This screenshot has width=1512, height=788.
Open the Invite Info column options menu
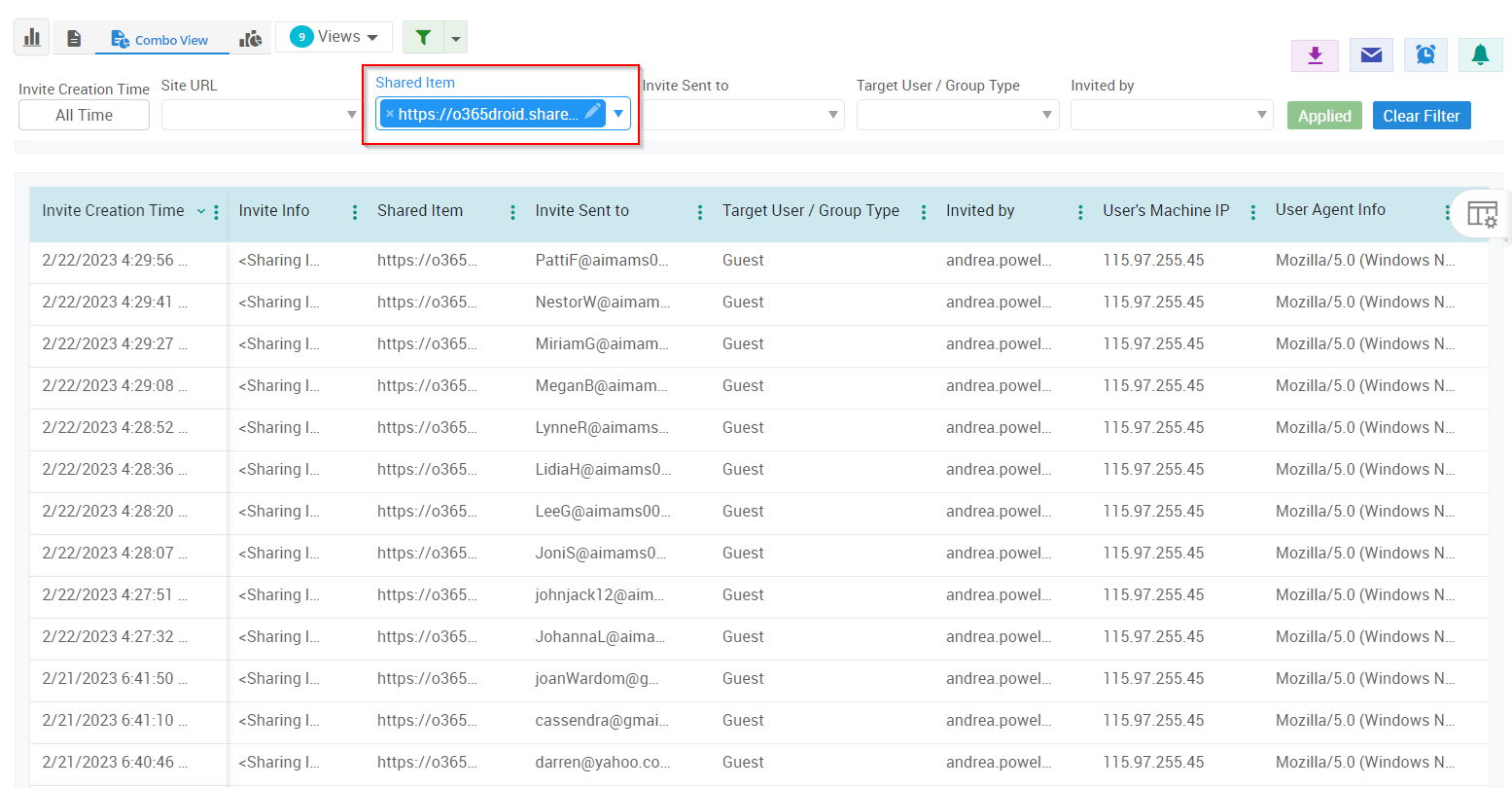(x=355, y=212)
